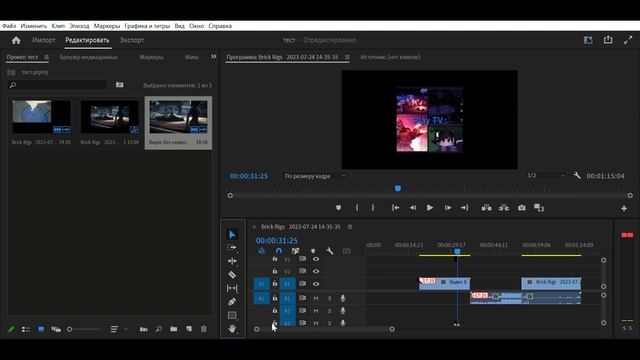Switch project panel to Freeform view
Screen dimensions: 640x360
click(56, 329)
